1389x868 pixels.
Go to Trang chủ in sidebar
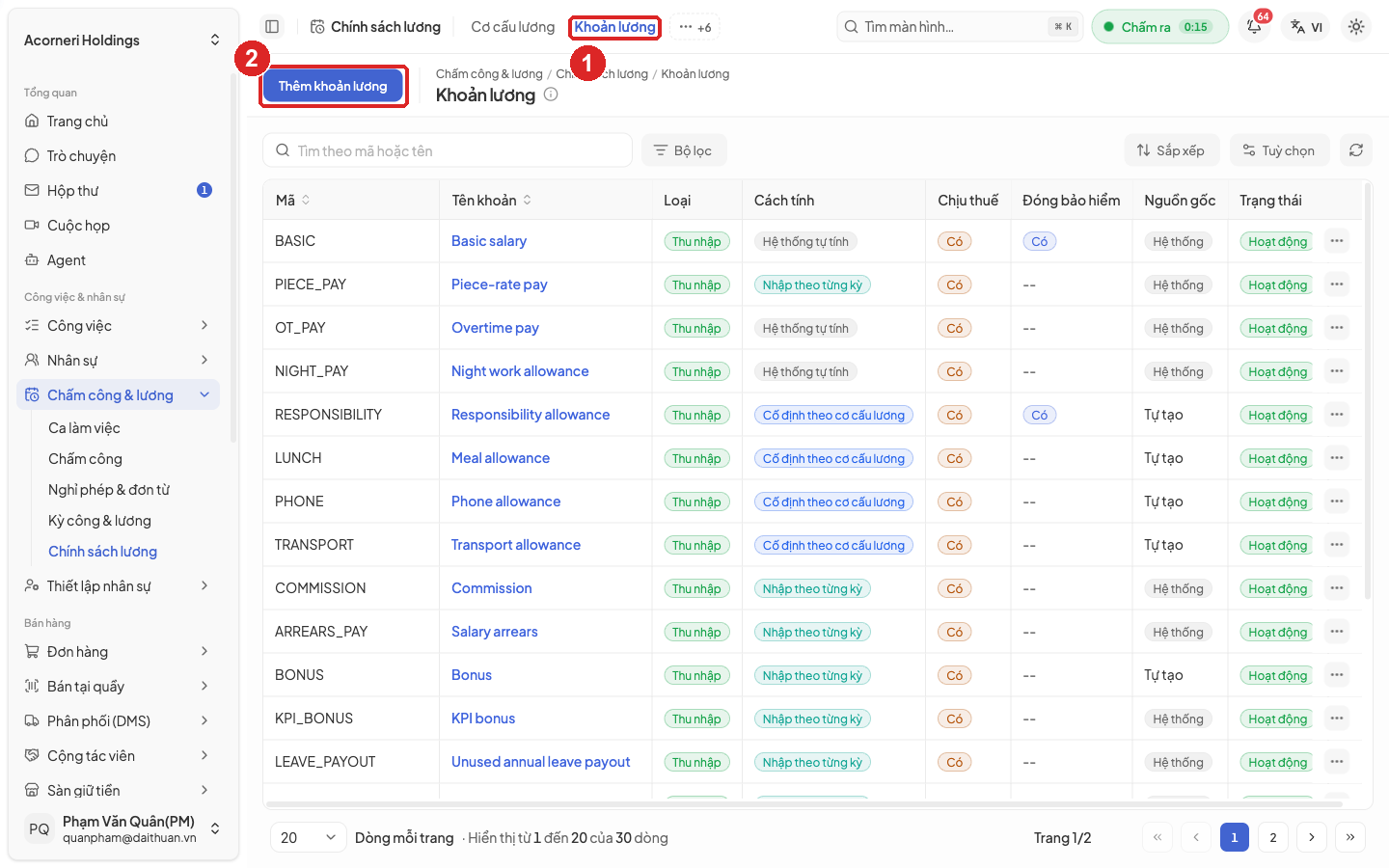118,122
